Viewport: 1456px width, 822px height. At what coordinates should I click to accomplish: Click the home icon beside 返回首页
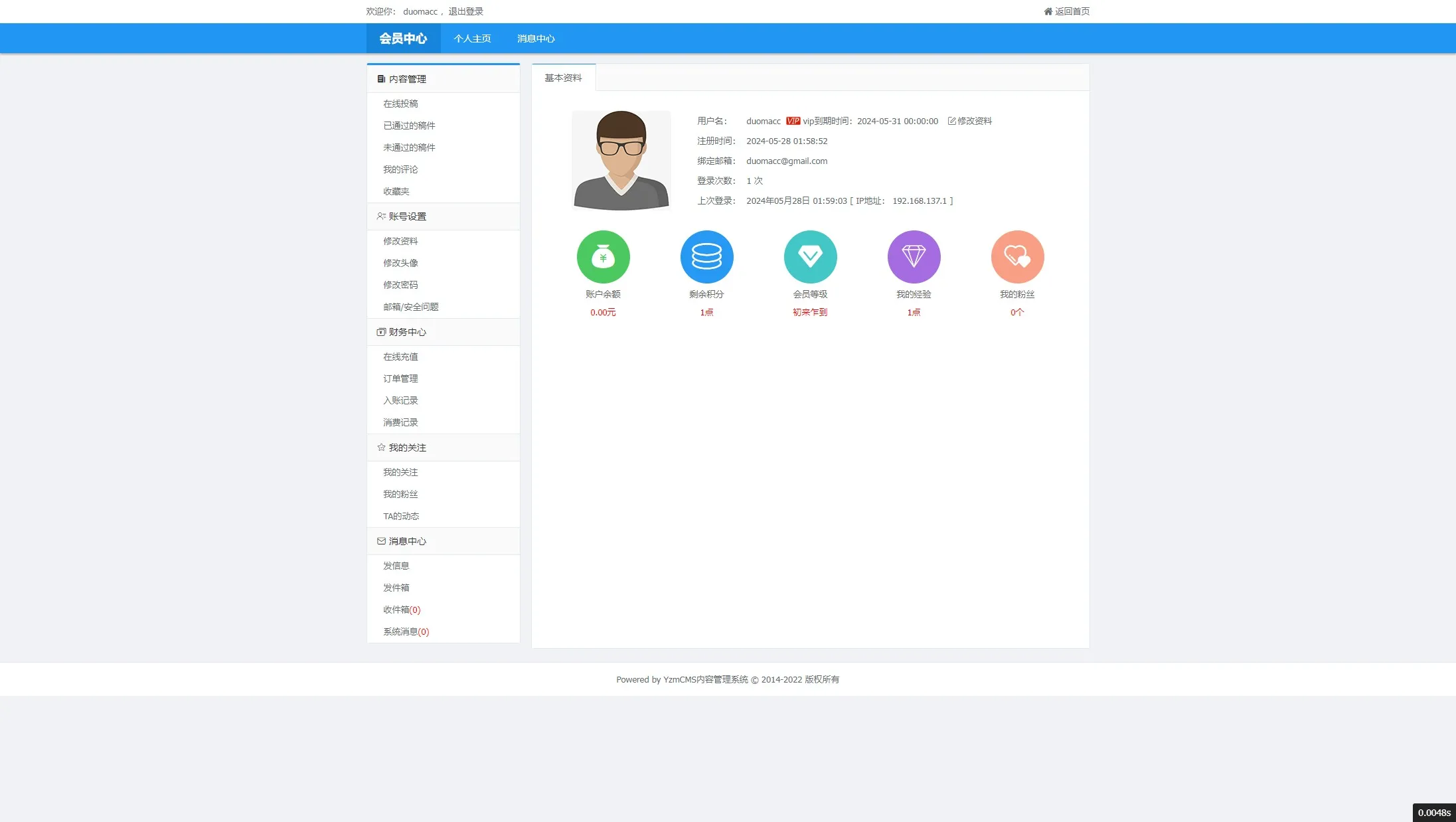1048,11
